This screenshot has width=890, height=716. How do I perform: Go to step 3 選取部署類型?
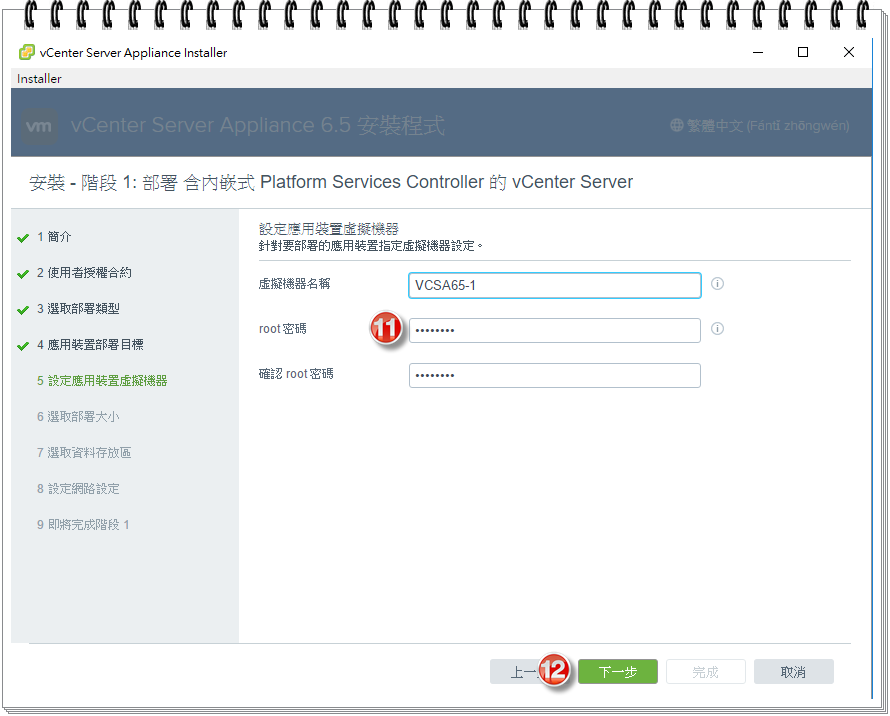click(78, 309)
